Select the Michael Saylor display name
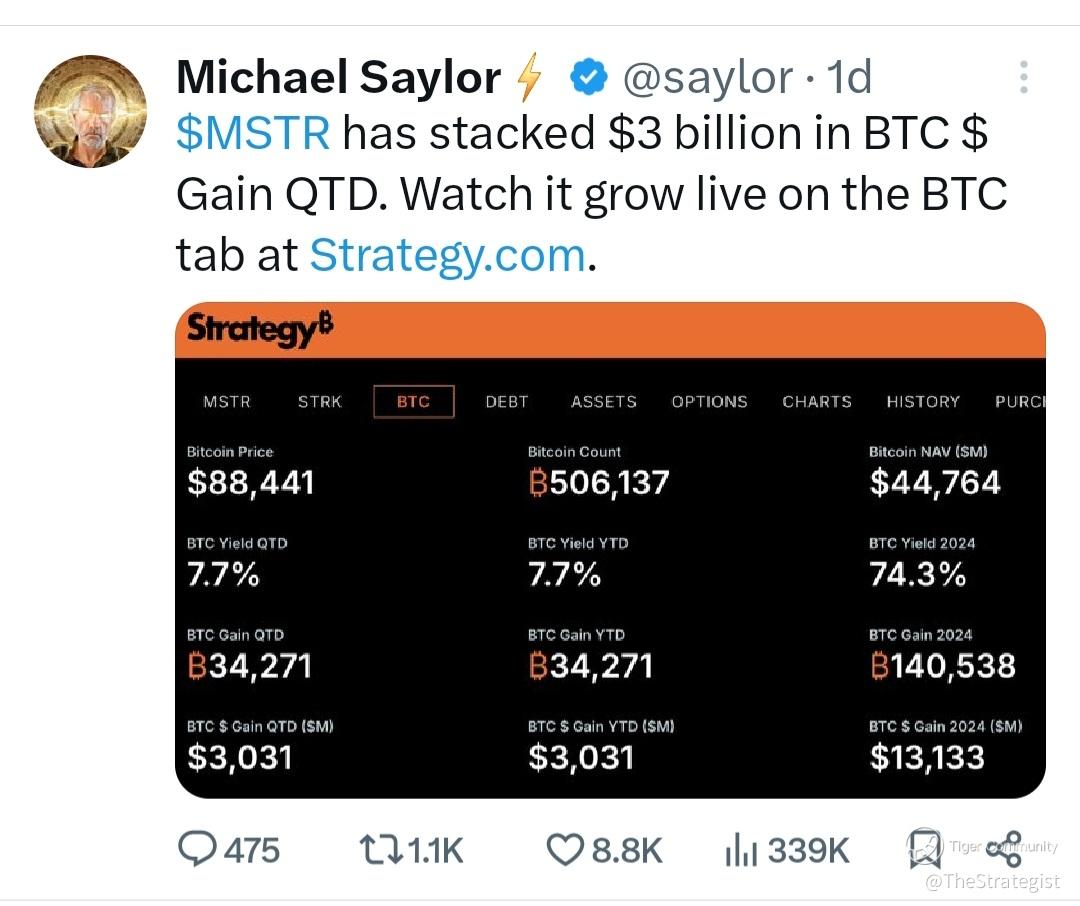This screenshot has height=906, width=1080. tap(338, 77)
